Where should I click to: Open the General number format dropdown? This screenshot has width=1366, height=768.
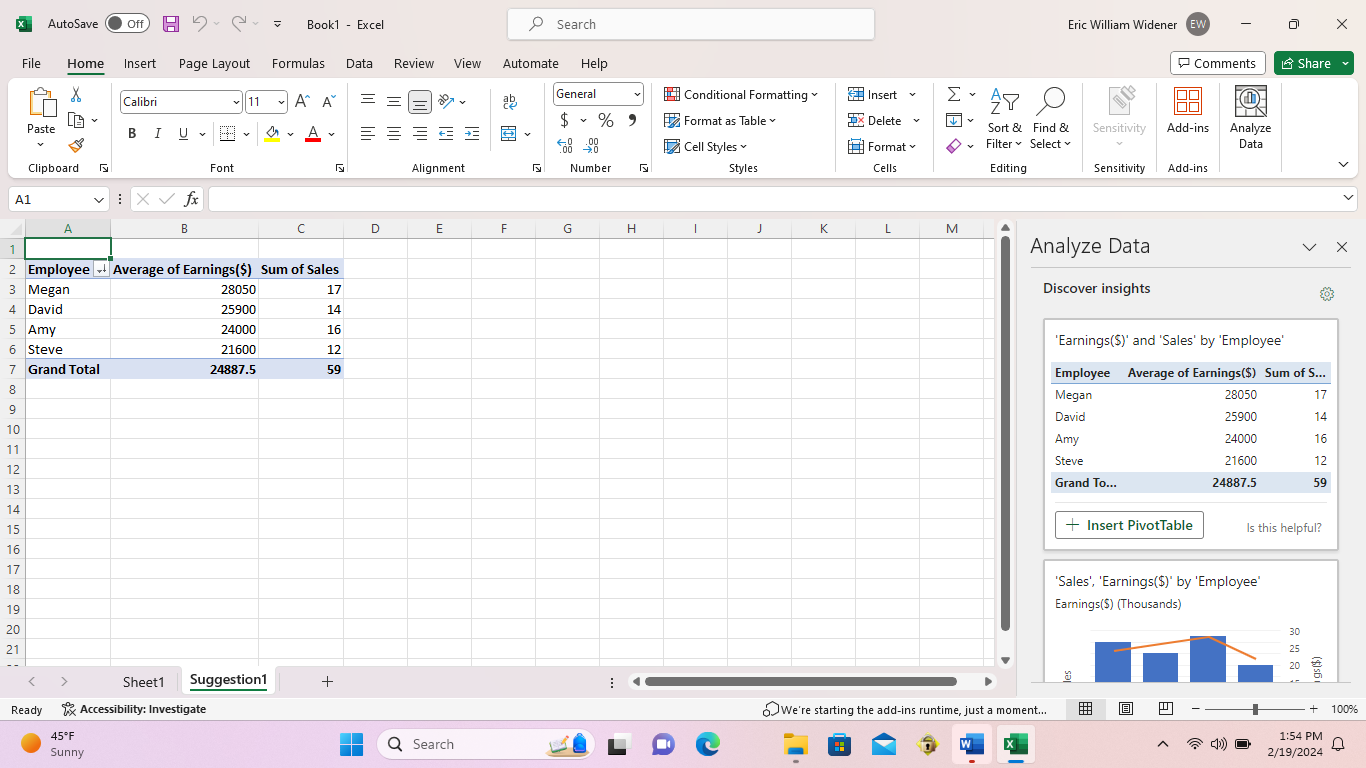597,93
